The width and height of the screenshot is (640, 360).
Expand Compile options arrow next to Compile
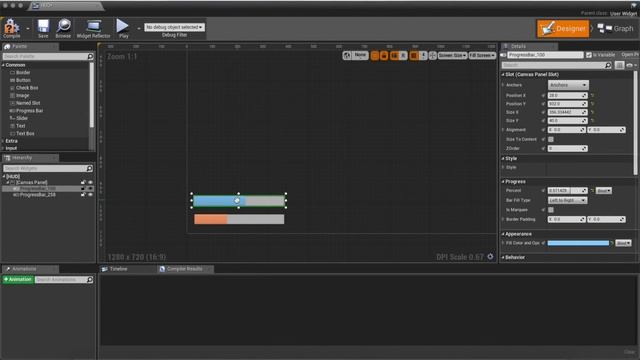(x=28, y=29)
